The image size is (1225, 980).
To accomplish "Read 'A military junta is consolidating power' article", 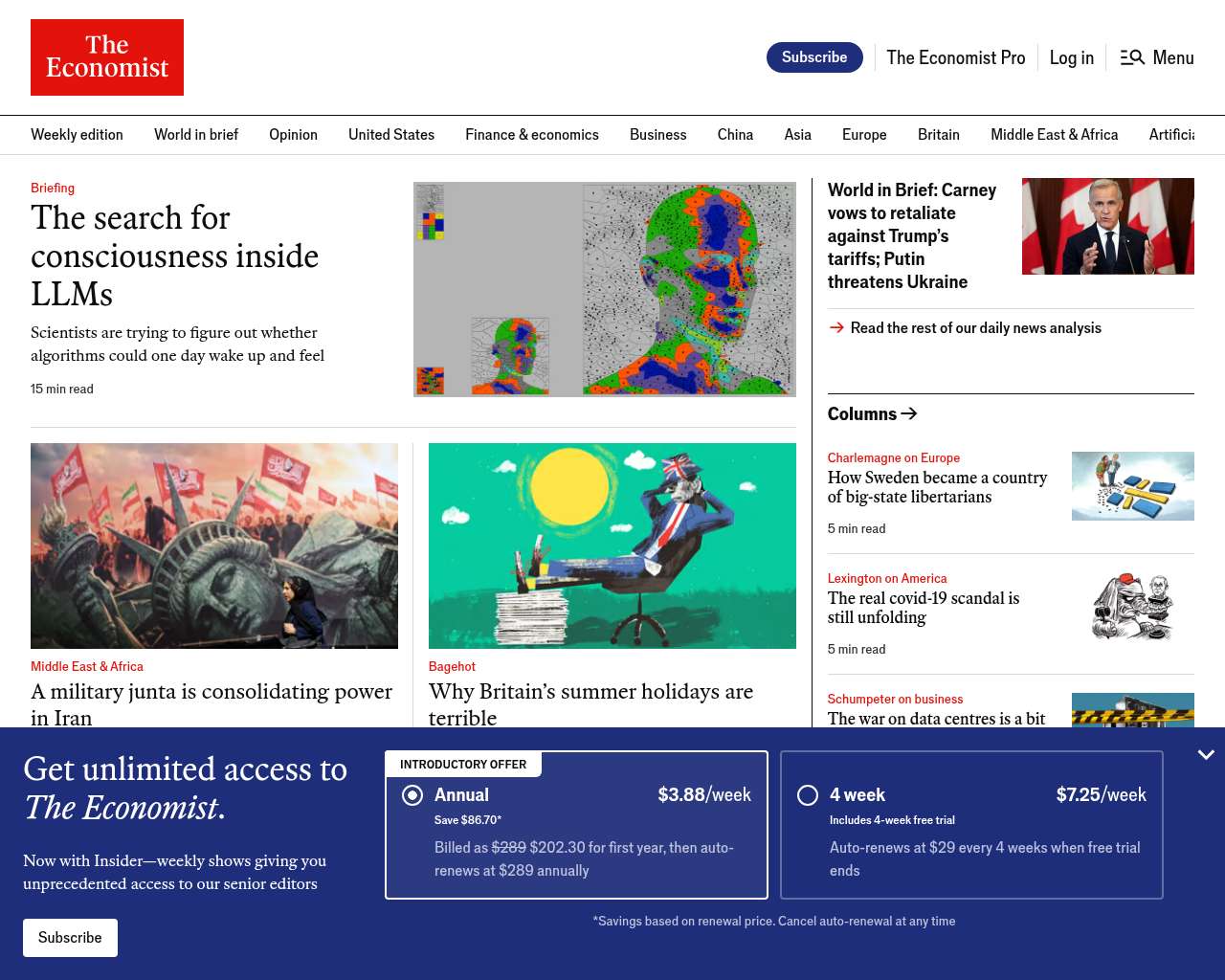I will (x=212, y=703).
